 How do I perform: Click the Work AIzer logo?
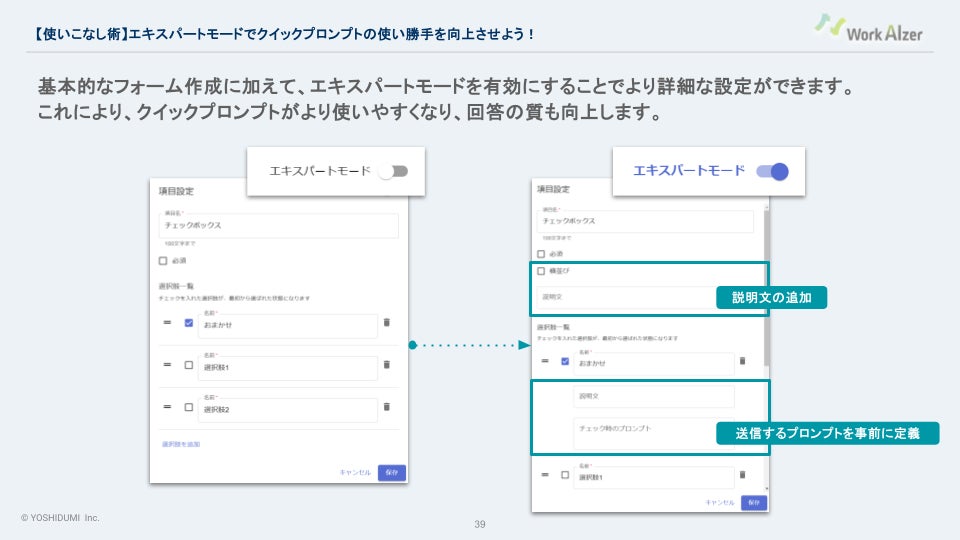click(x=868, y=28)
